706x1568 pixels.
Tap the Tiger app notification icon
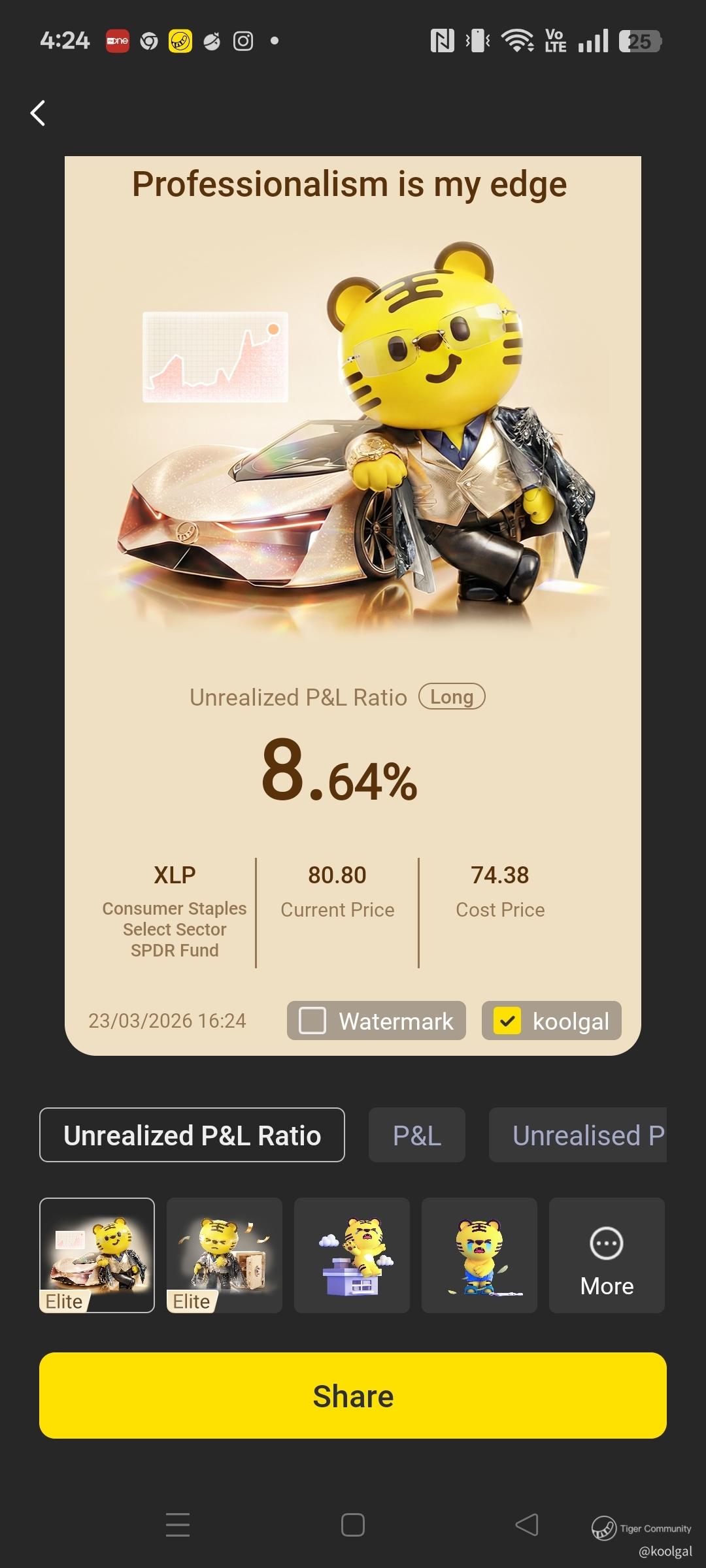pyautogui.click(x=180, y=41)
